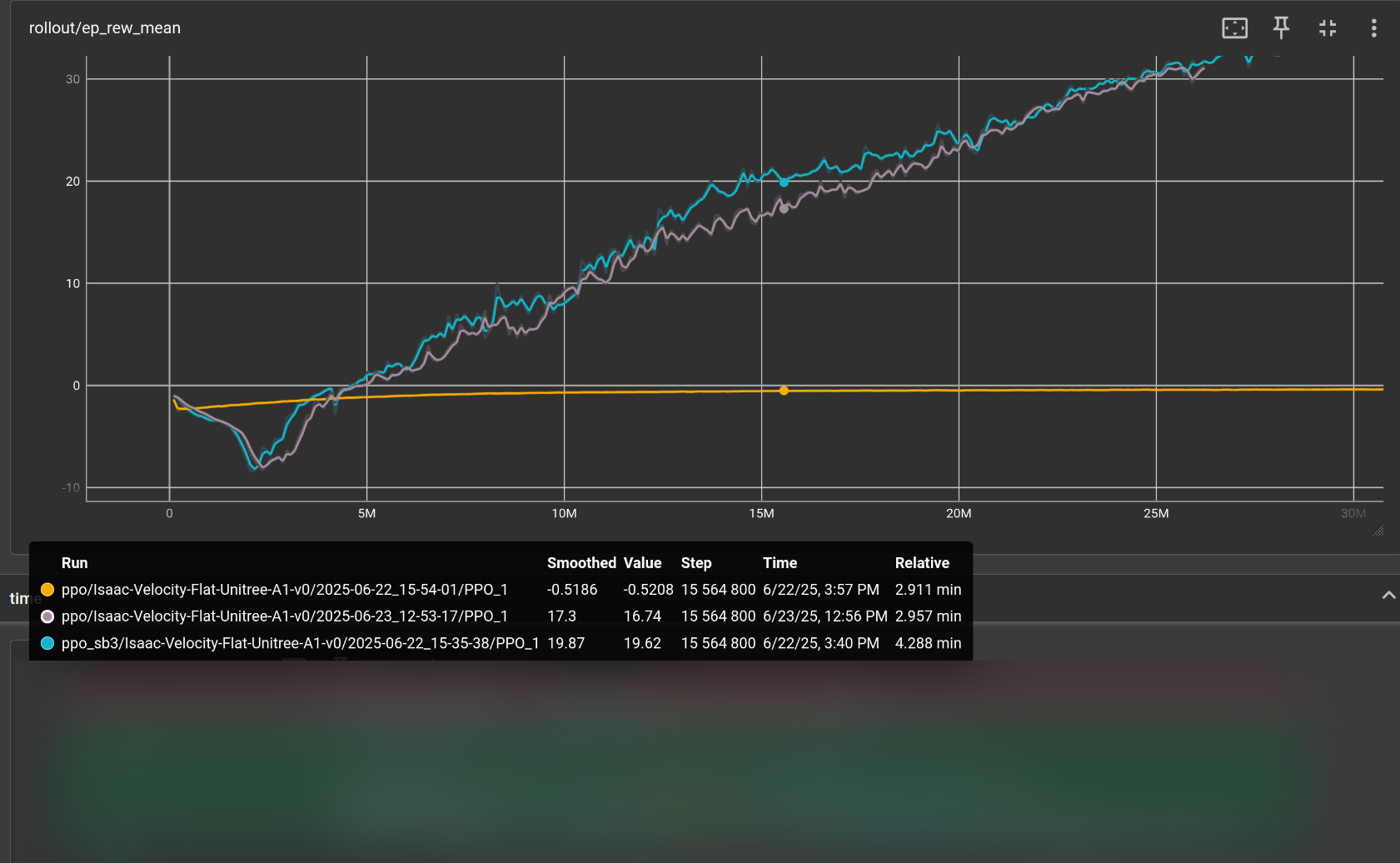Click the gray run color dot in tooltip
This screenshot has height=863, width=1400.
47,616
